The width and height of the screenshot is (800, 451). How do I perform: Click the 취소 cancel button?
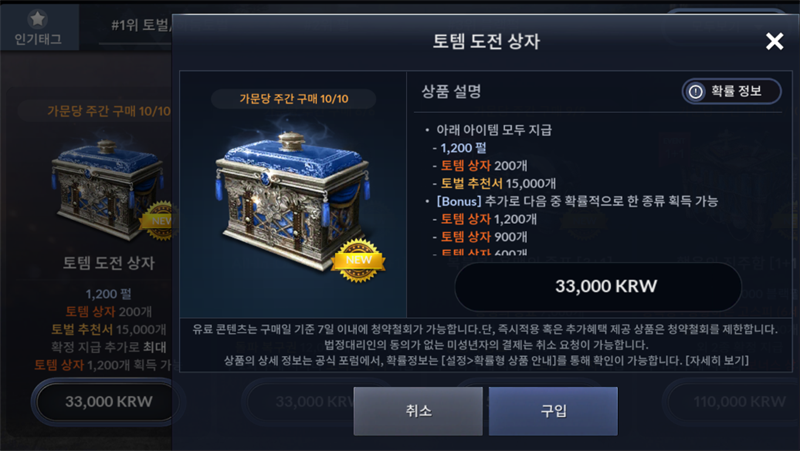[x=418, y=411]
